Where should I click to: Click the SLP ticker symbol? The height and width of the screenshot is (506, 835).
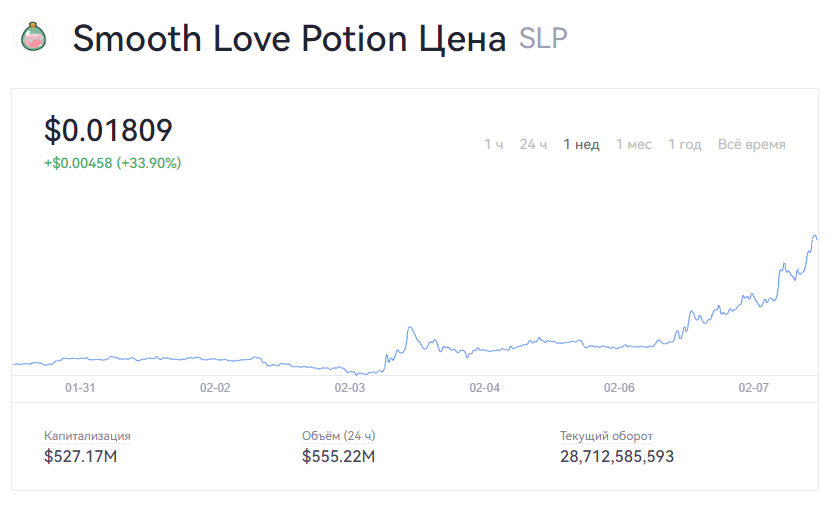pos(543,40)
